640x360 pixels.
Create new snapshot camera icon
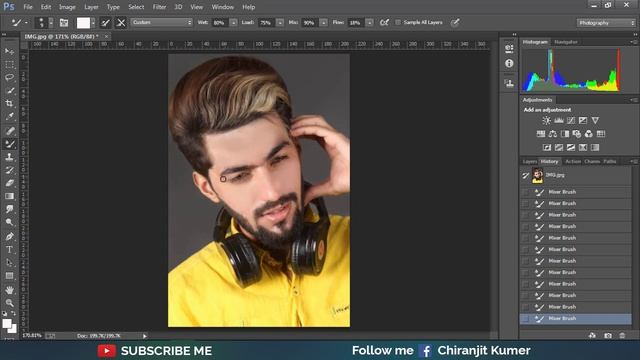(x=608, y=336)
